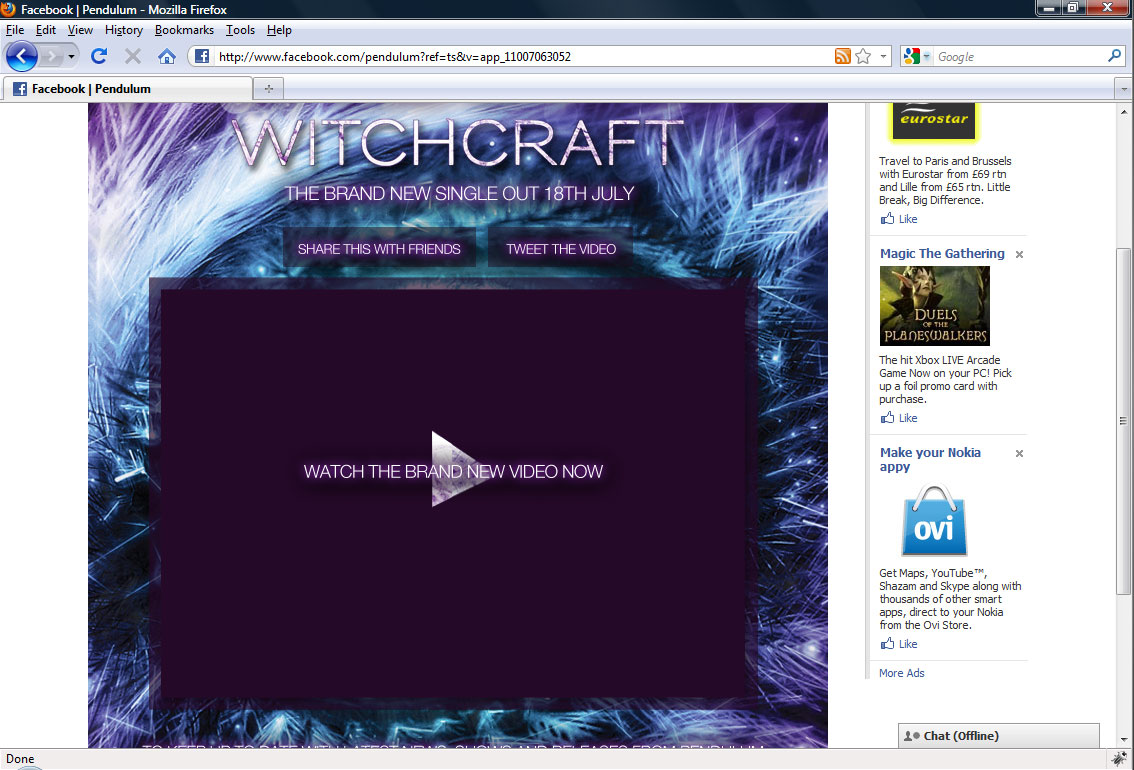
Task: Click the Forward navigation arrow
Action: (x=52, y=56)
